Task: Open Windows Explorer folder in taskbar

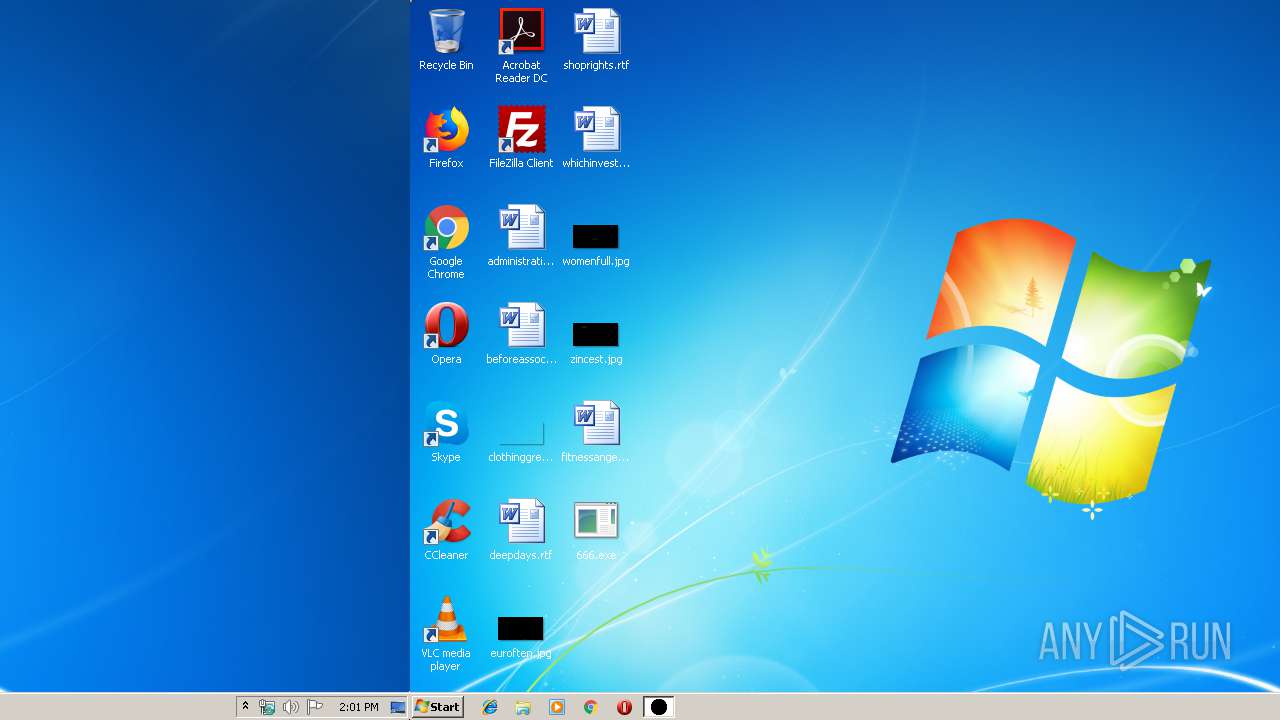Action: coord(523,707)
